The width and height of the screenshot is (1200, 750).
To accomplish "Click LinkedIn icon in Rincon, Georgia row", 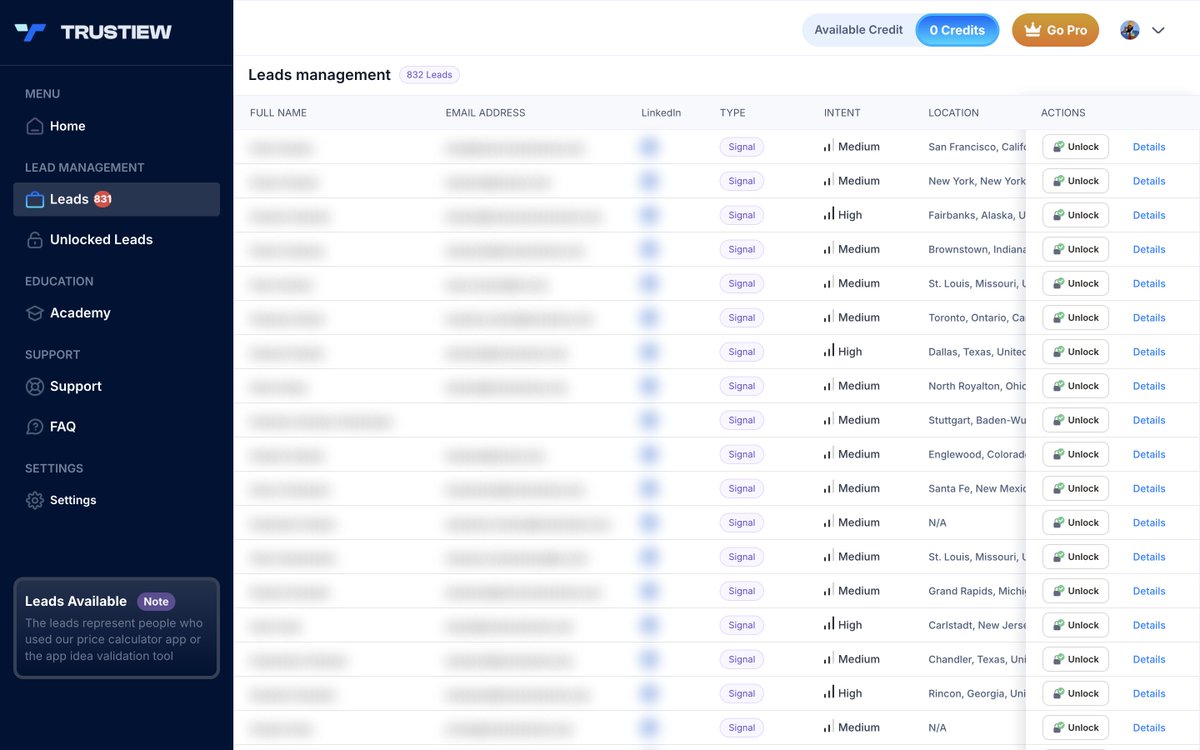I will pos(648,694).
